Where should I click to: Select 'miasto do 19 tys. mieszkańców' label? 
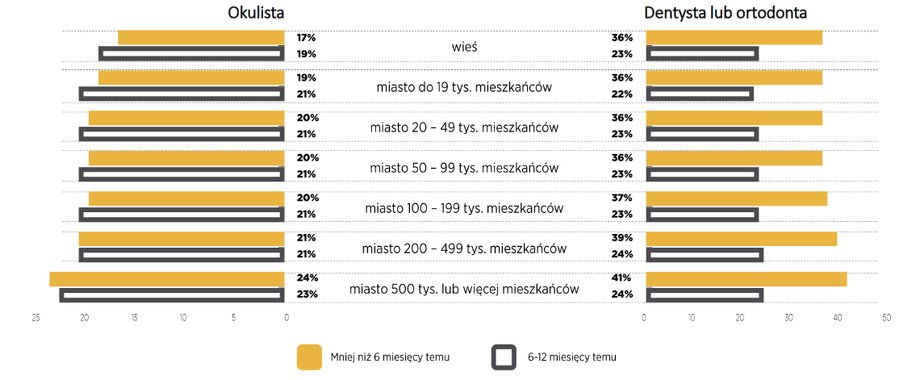(x=464, y=87)
